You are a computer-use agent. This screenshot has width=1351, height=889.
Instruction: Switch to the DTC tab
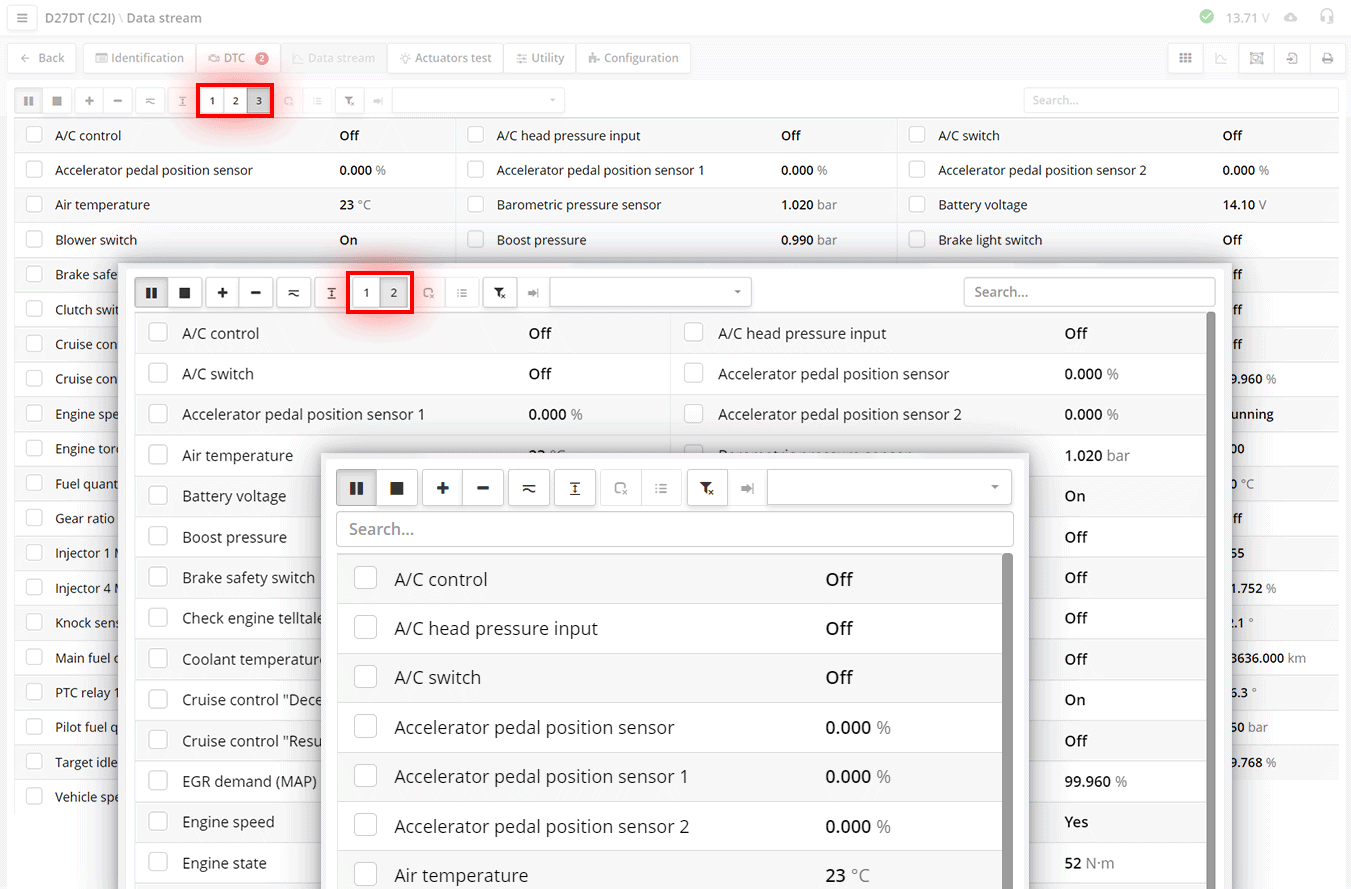coord(236,58)
